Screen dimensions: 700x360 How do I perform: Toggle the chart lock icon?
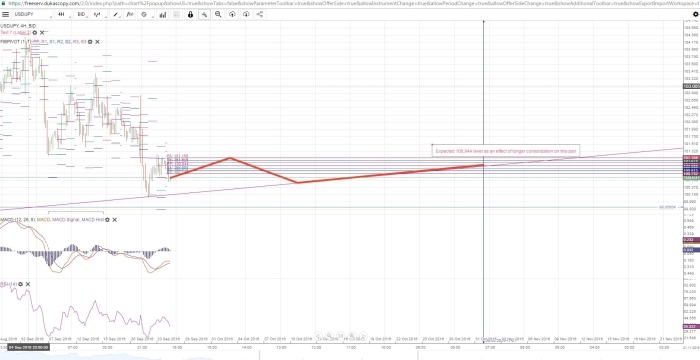[191, 14]
